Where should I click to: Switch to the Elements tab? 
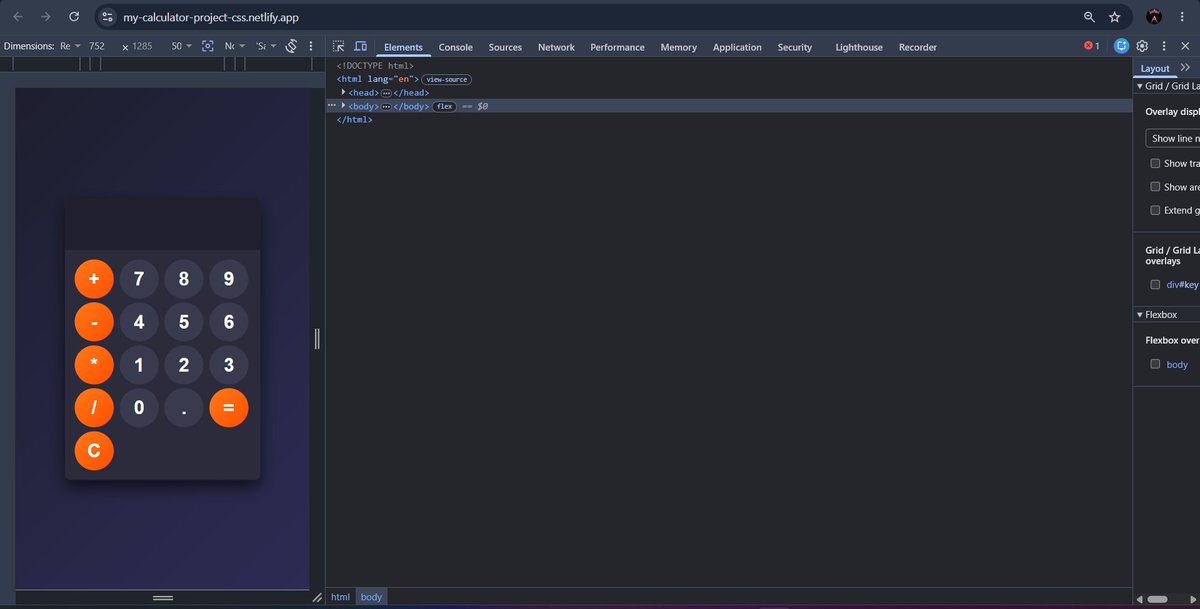point(403,47)
